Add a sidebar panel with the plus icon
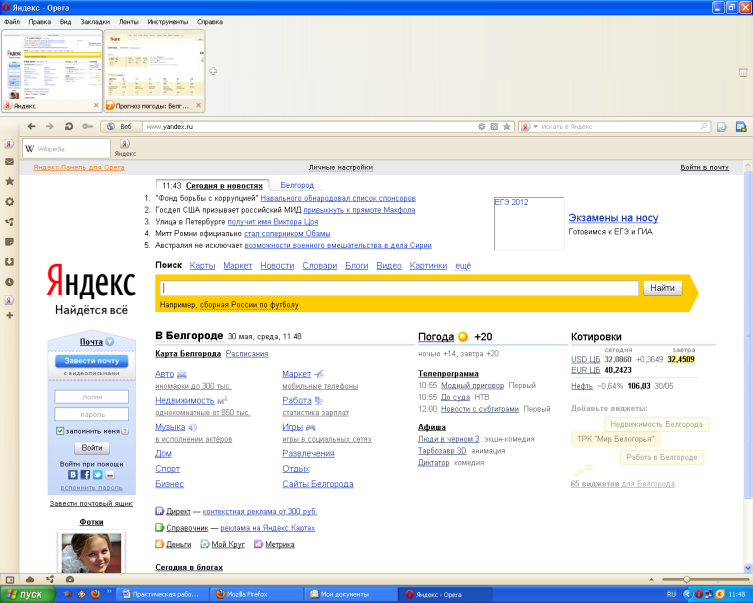The width and height of the screenshot is (753, 603). pyautogui.click(x=9, y=315)
